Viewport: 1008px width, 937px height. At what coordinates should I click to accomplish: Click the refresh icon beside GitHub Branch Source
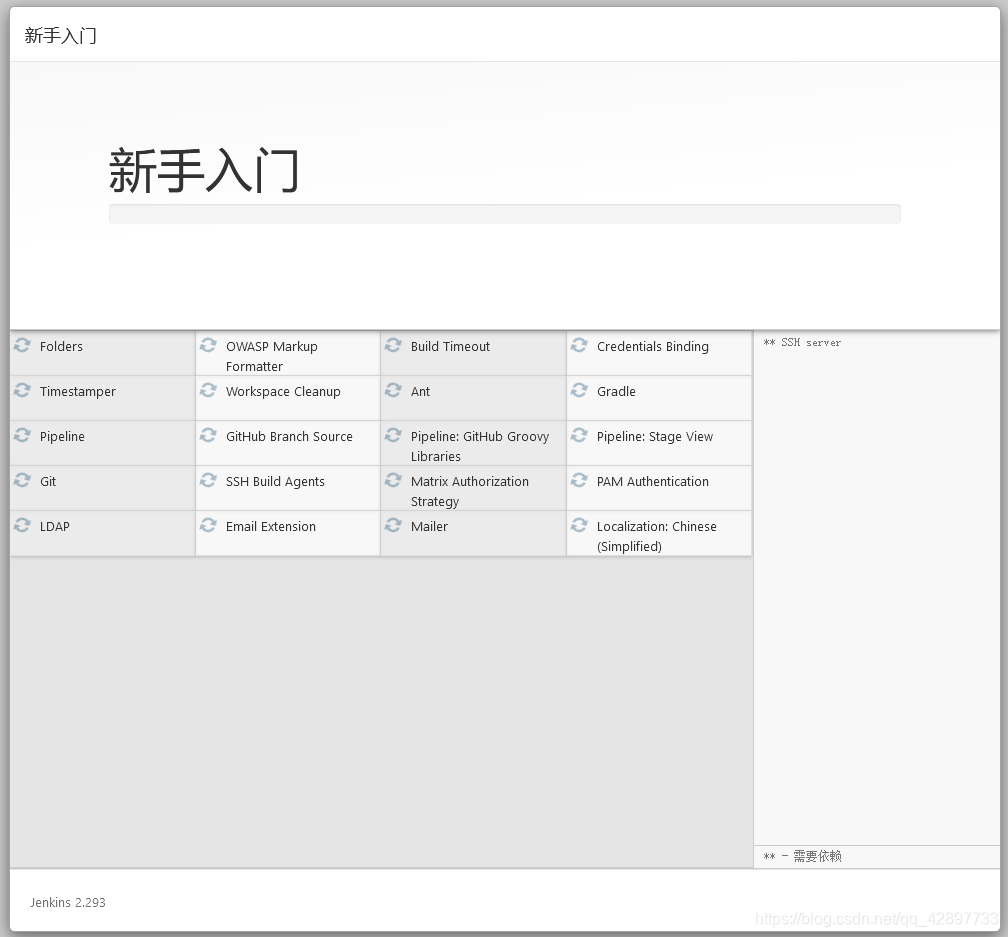tap(208, 435)
